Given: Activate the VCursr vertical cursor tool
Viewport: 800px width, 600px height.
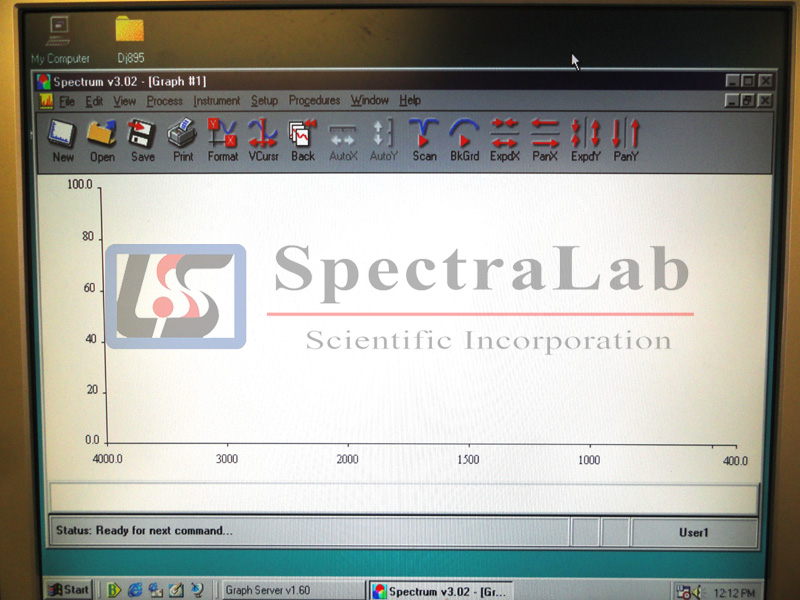Looking at the screenshot, I should tap(263, 140).
